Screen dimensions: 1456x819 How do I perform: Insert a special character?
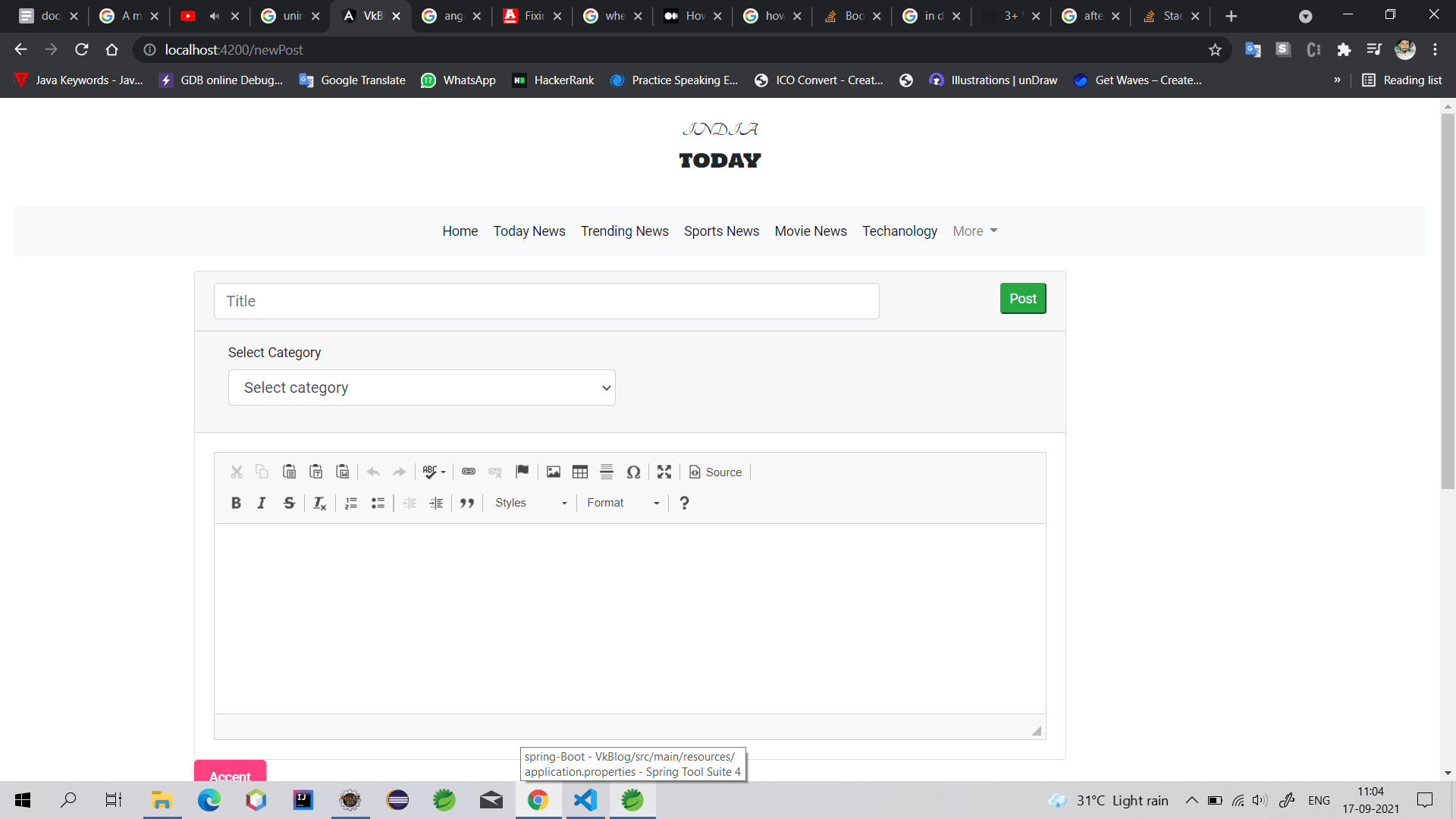coord(634,472)
